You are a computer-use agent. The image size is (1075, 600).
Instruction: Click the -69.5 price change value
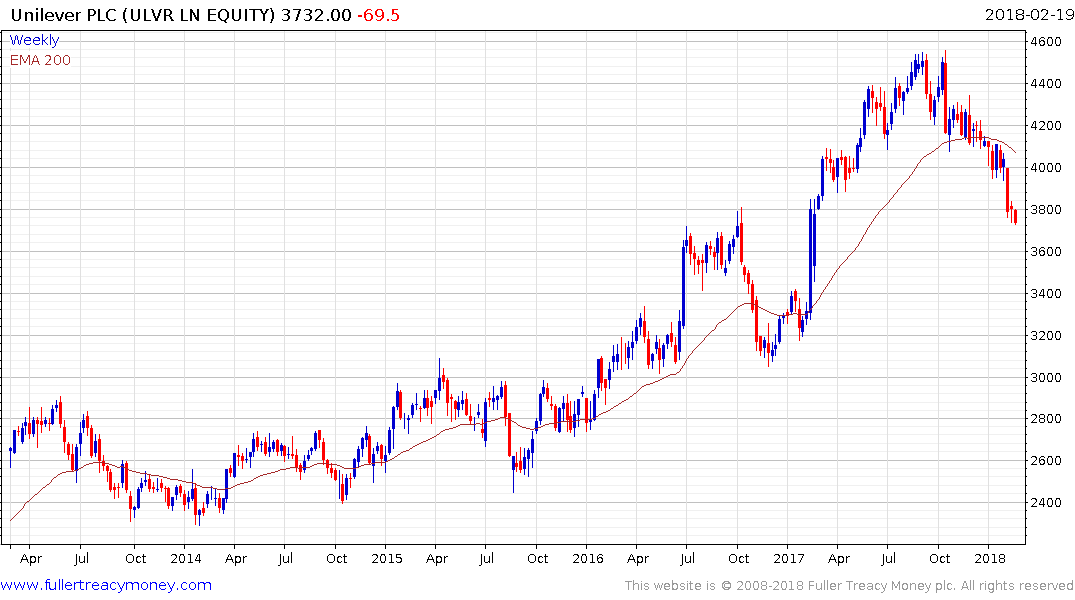point(378,15)
